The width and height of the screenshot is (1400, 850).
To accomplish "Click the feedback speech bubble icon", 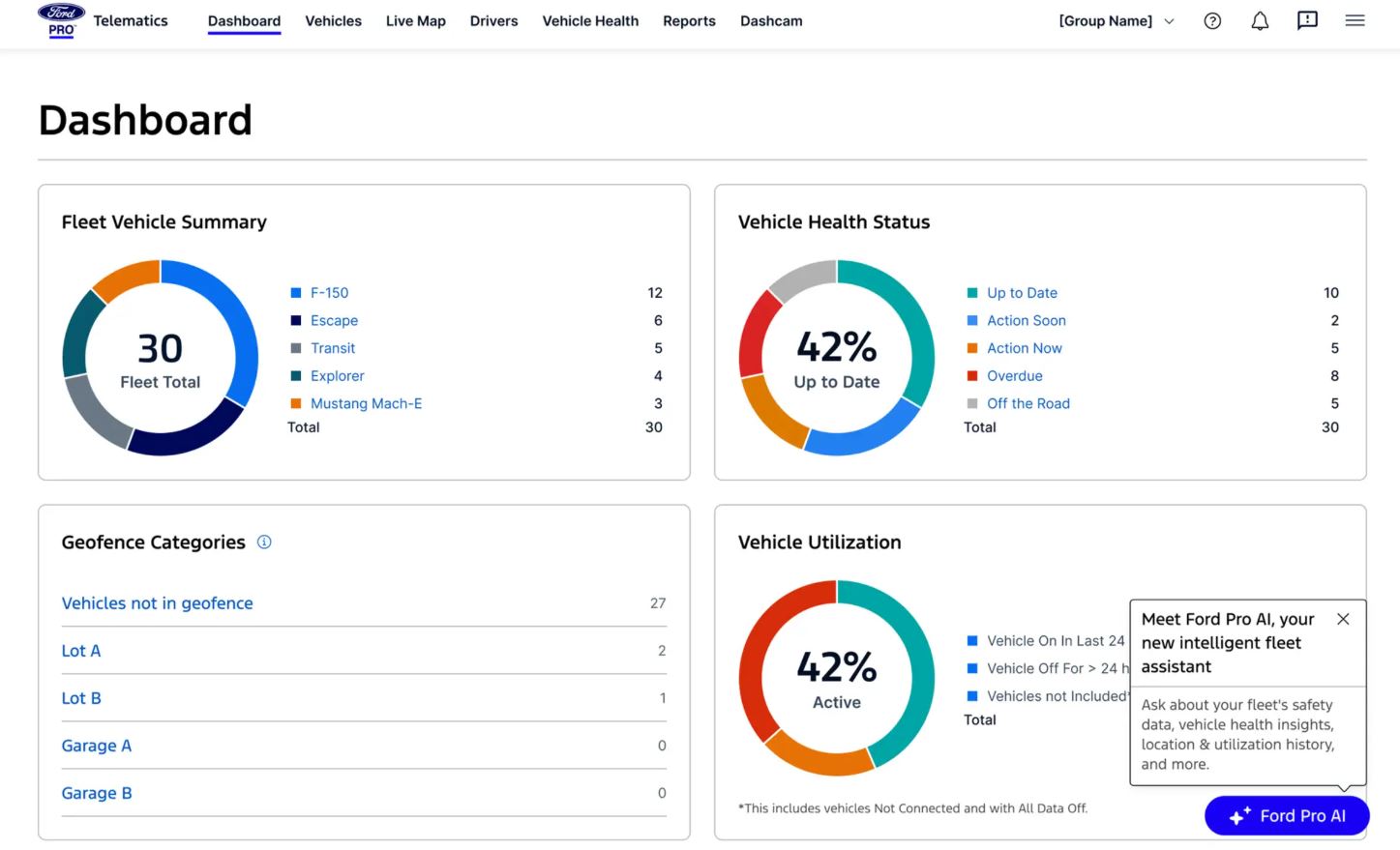I will [x=1307, y=20].
